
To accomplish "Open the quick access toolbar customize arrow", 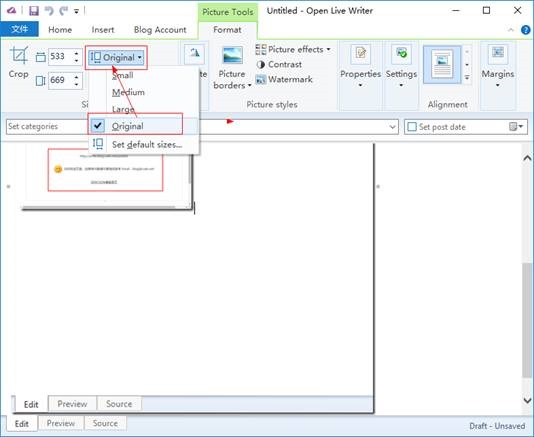I will 77,12.
